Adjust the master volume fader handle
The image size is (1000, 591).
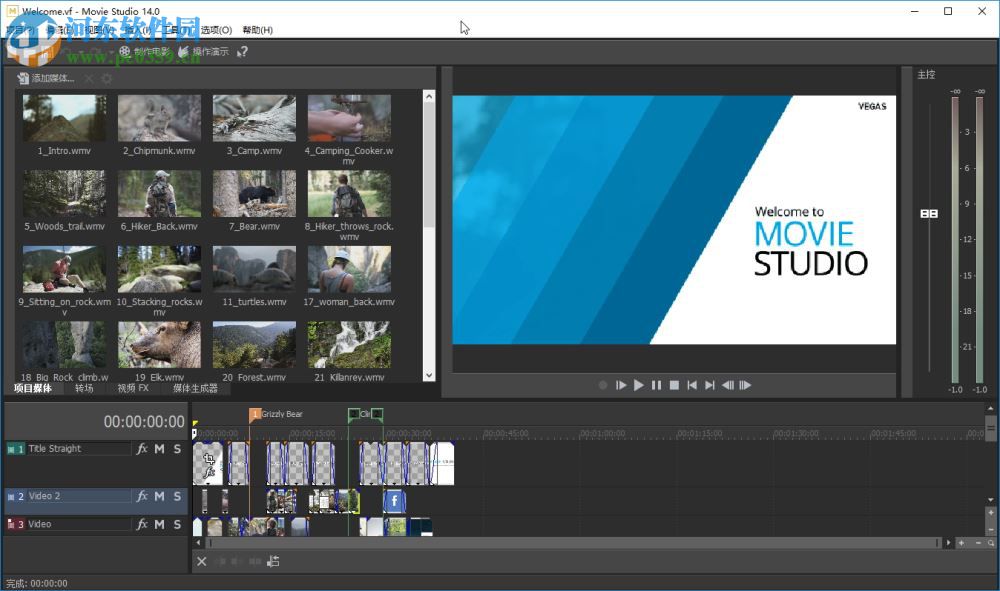click(929, 214)
